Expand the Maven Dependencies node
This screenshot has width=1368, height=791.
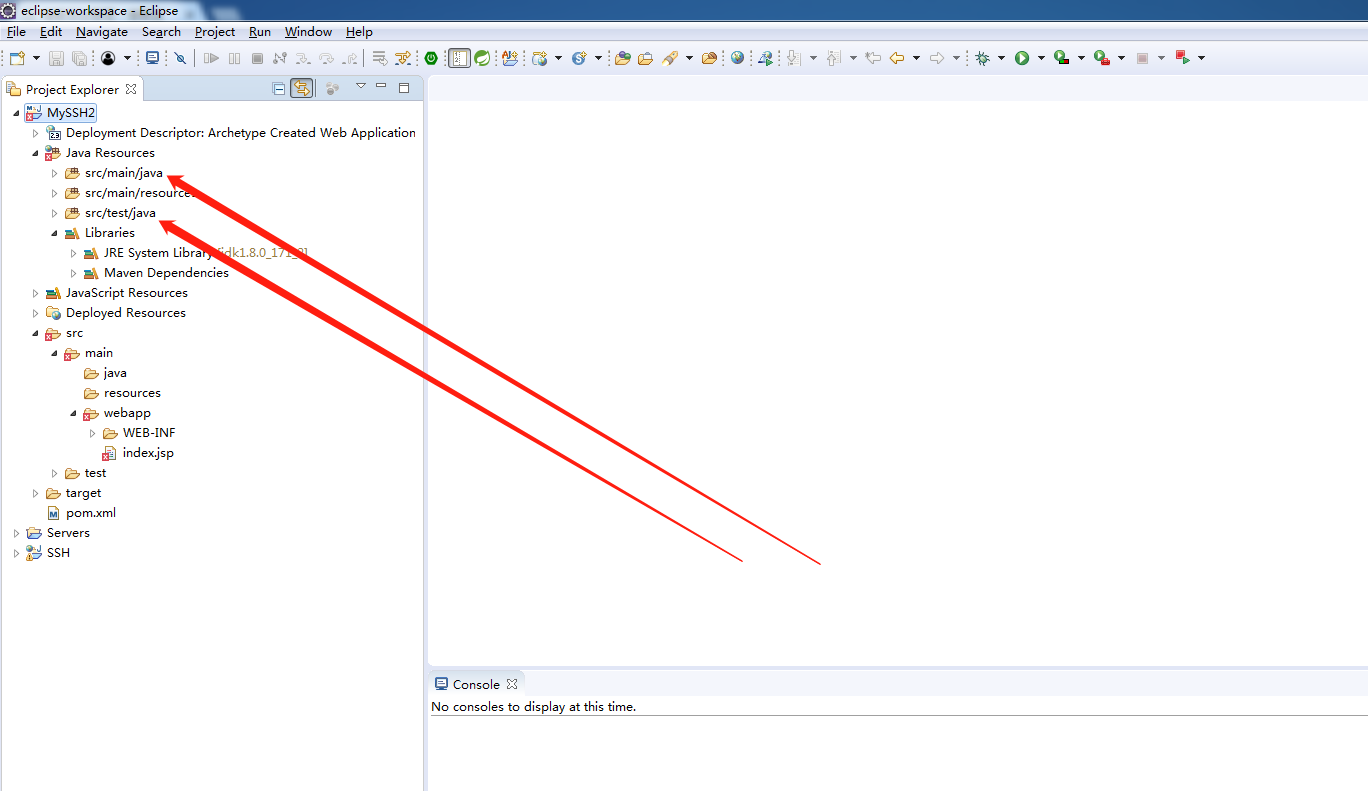point(74,273)
